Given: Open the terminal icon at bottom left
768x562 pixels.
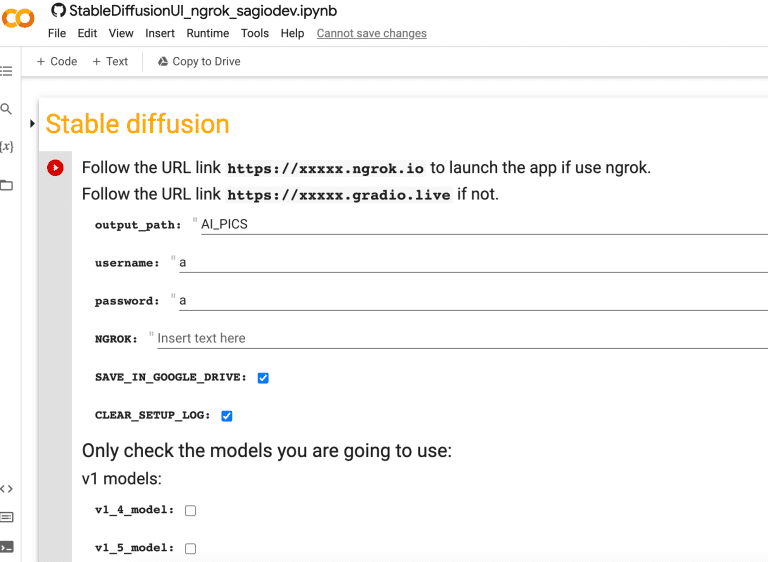Looking at the screenshot, I should (6, 547).
